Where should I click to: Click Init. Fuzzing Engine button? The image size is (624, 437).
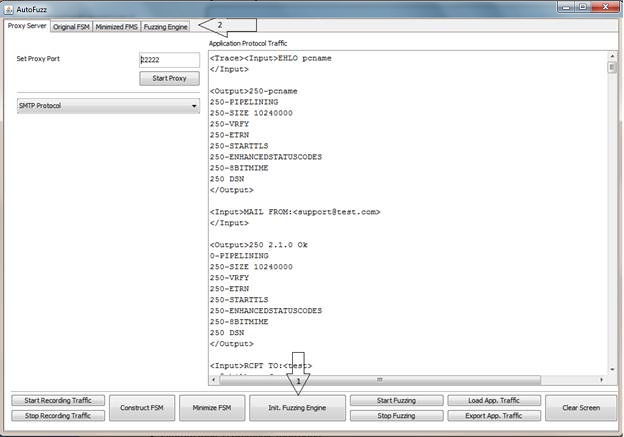point(297,408)
